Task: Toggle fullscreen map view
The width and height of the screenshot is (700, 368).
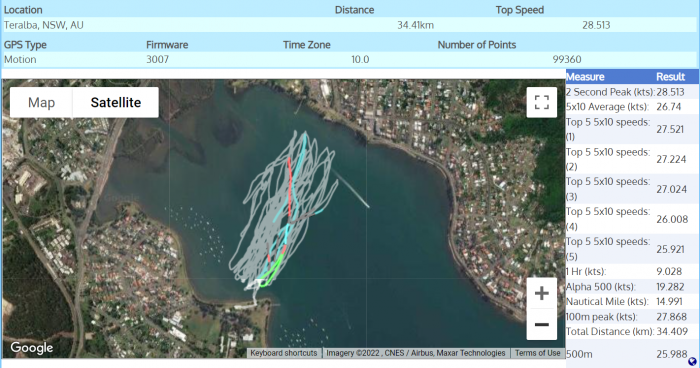Action: [542, 102]
